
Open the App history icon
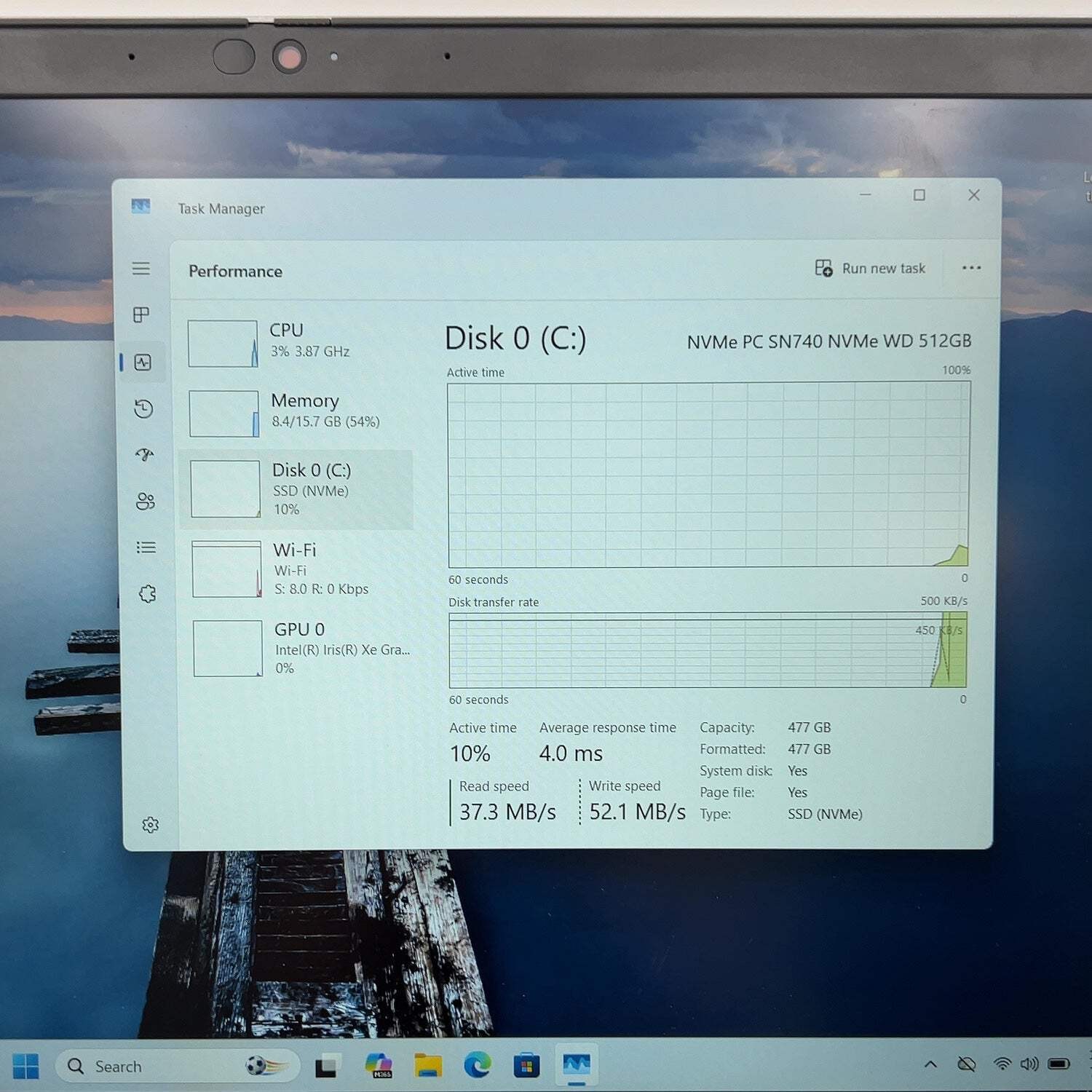[x=143, y=408]
